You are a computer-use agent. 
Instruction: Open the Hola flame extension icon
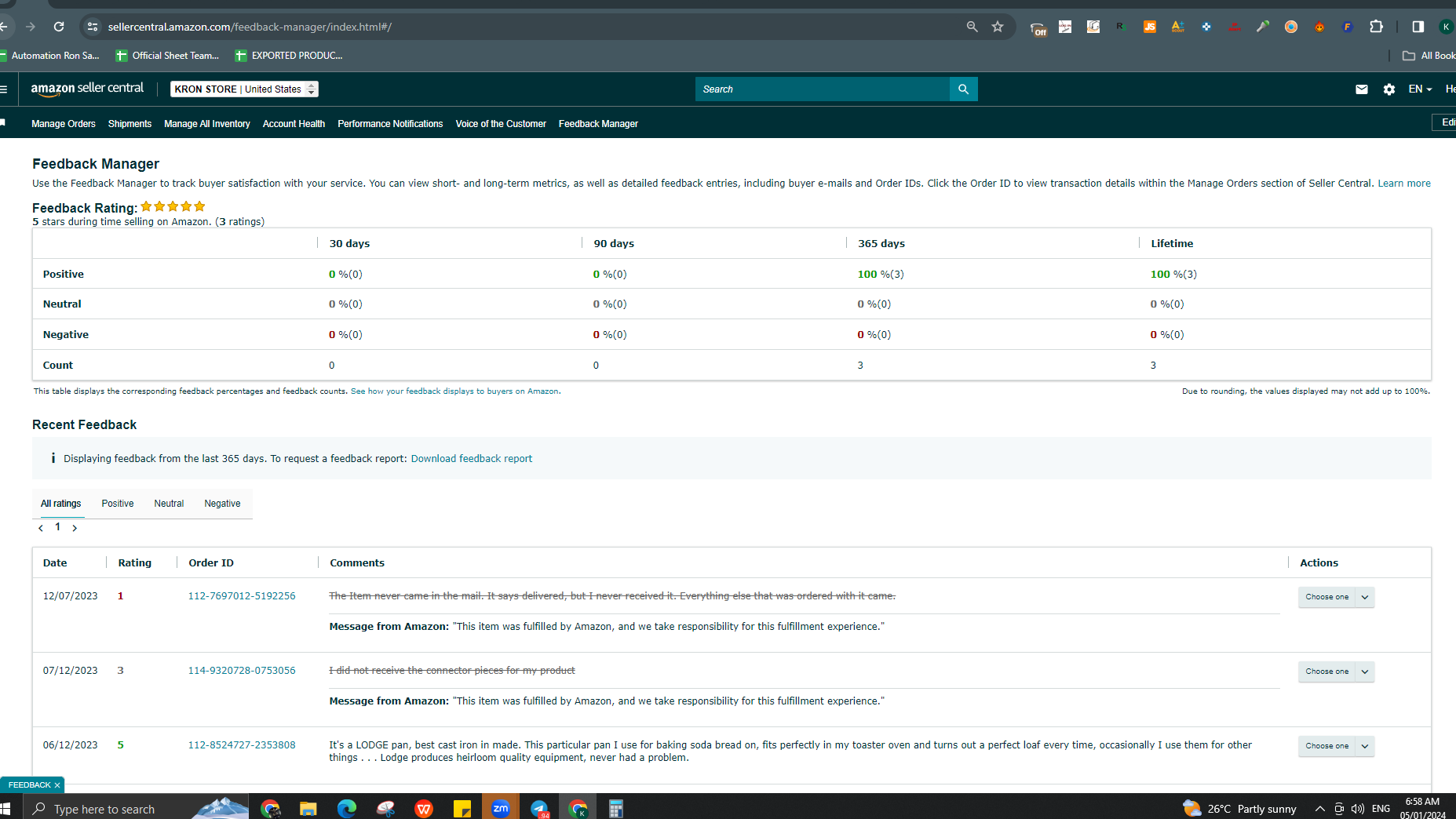pyautogui.click(x=1319, y=27)
